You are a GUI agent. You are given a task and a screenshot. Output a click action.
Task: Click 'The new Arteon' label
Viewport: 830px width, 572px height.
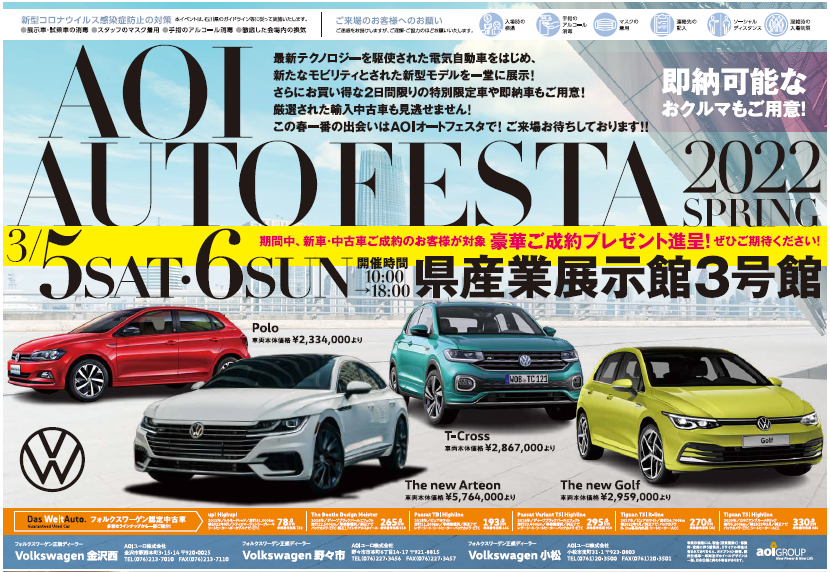click(452, 485)
